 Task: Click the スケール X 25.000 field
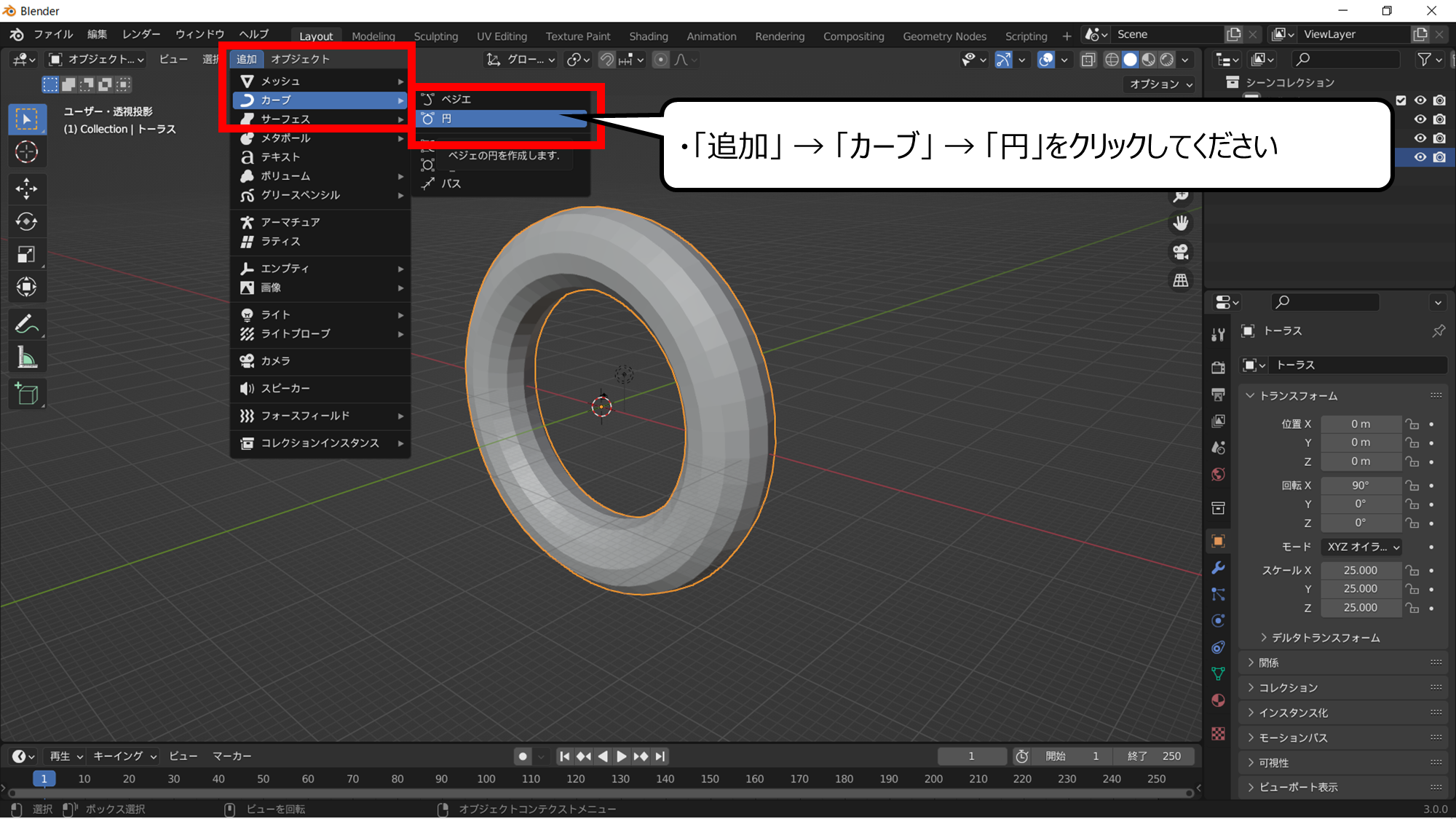coord(1361,571)
